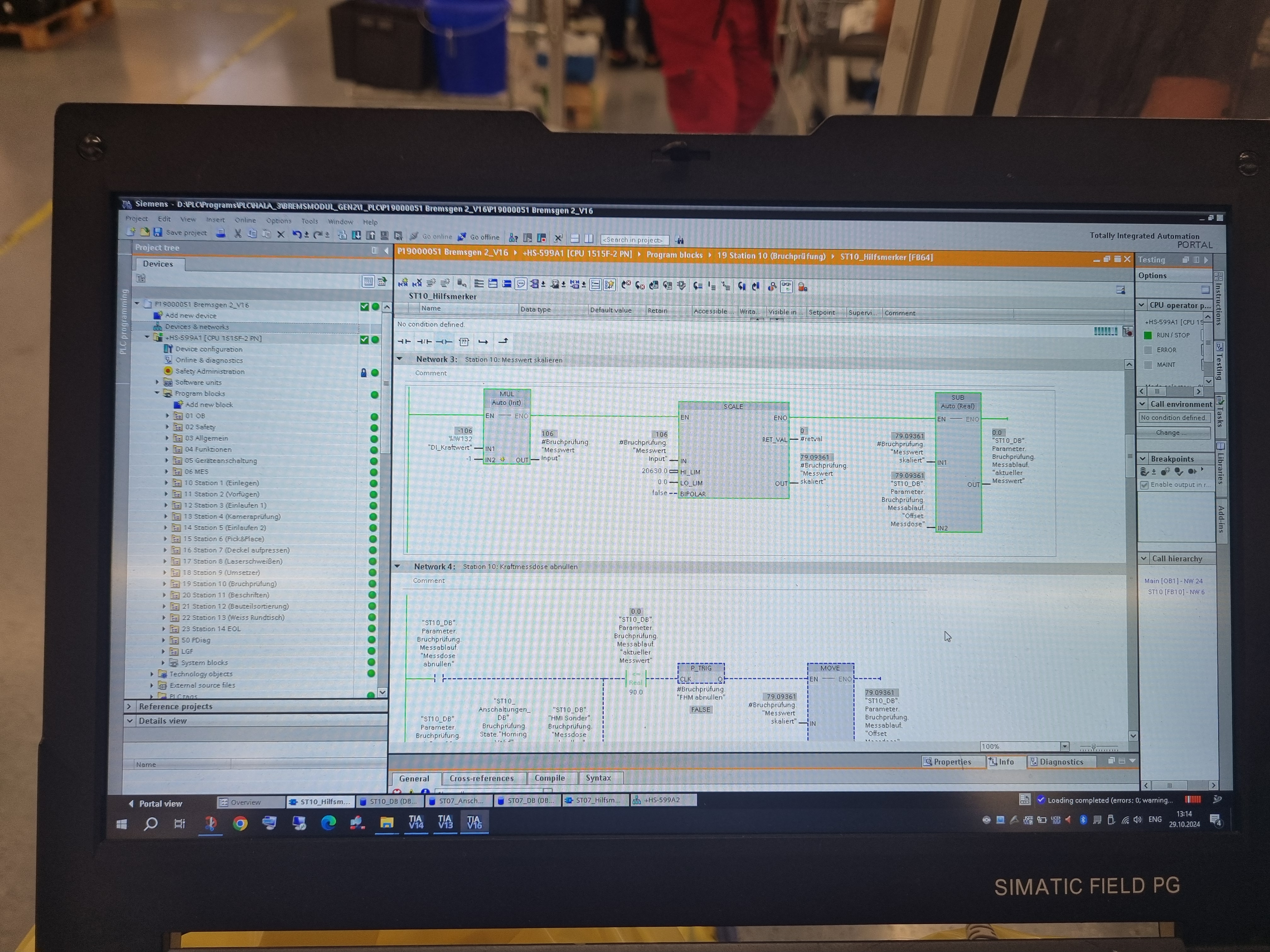Click the Insert network icon in editor toolbar
The width and height of the screenshot is (1270, 952).
click(403, 282)
